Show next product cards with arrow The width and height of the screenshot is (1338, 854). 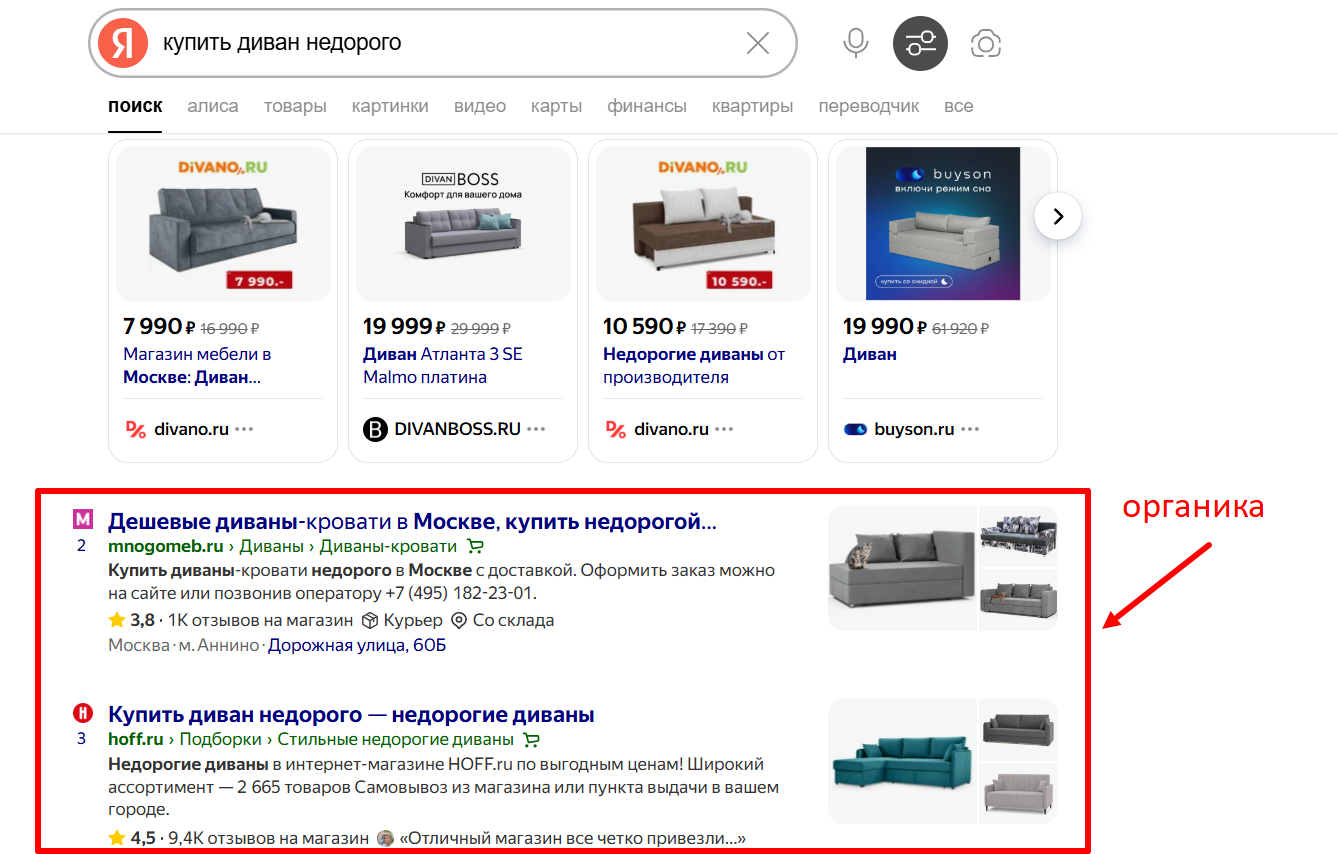tap(1058, 216)
